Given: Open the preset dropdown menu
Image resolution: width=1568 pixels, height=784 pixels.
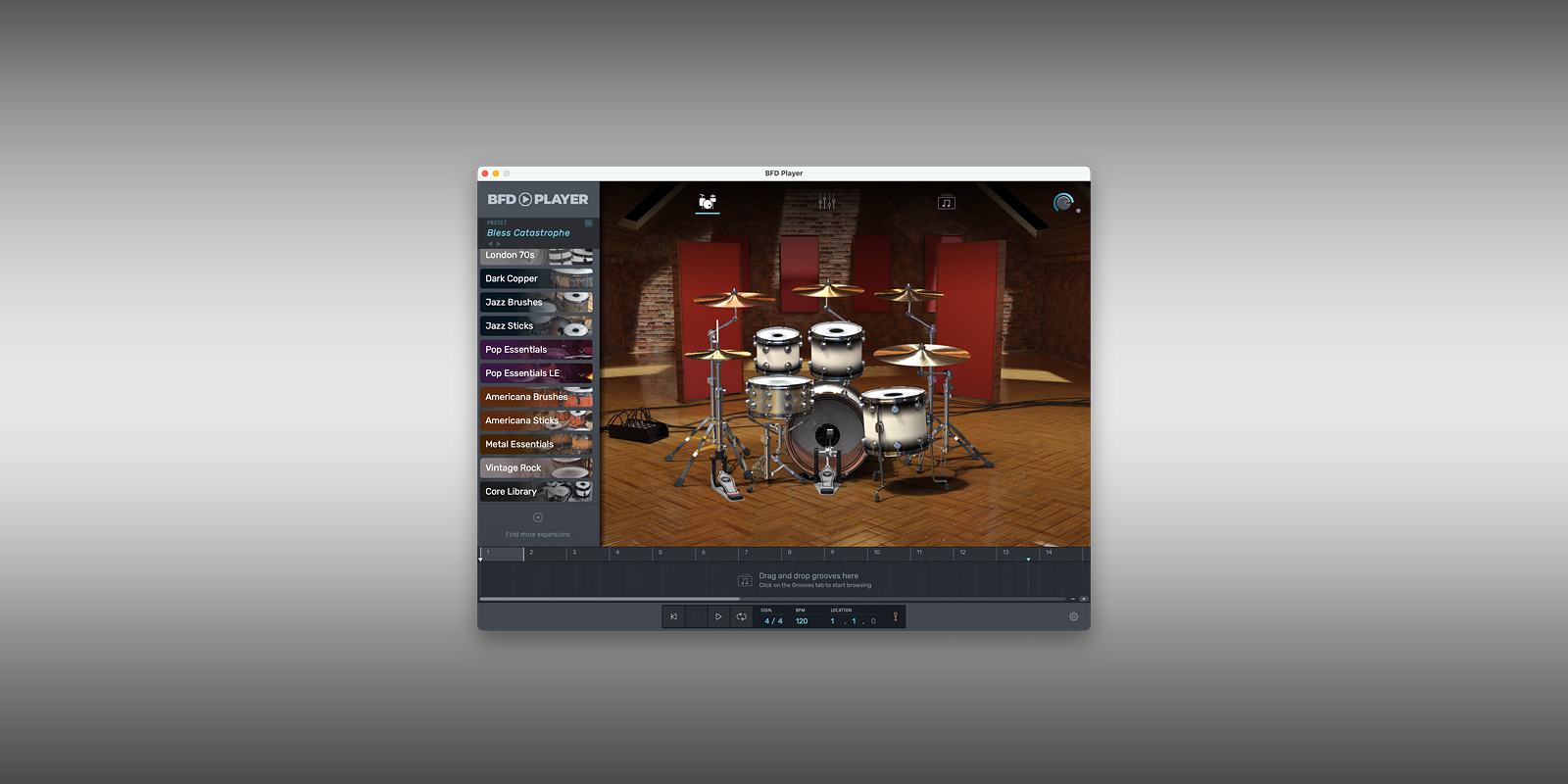Looking at the screenshot, I should pos(588,222).
